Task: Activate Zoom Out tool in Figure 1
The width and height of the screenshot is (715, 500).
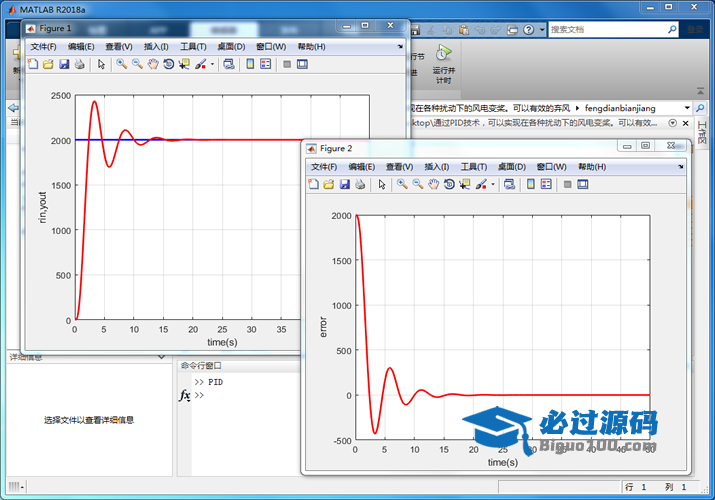Action: [x=137, y=64]
